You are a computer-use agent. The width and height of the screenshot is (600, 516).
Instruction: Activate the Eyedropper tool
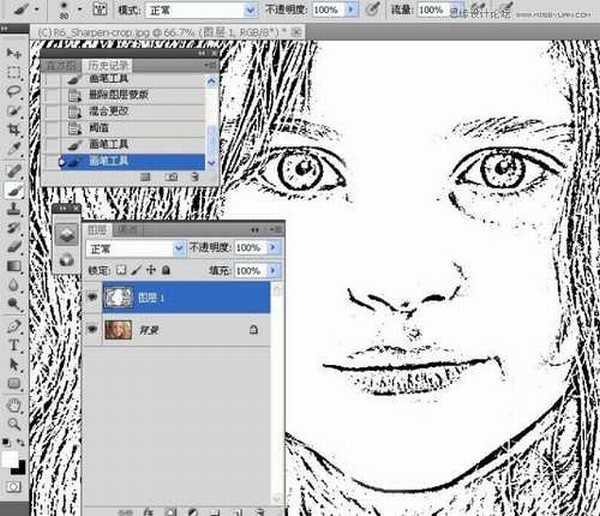click(x=14, y=149)
